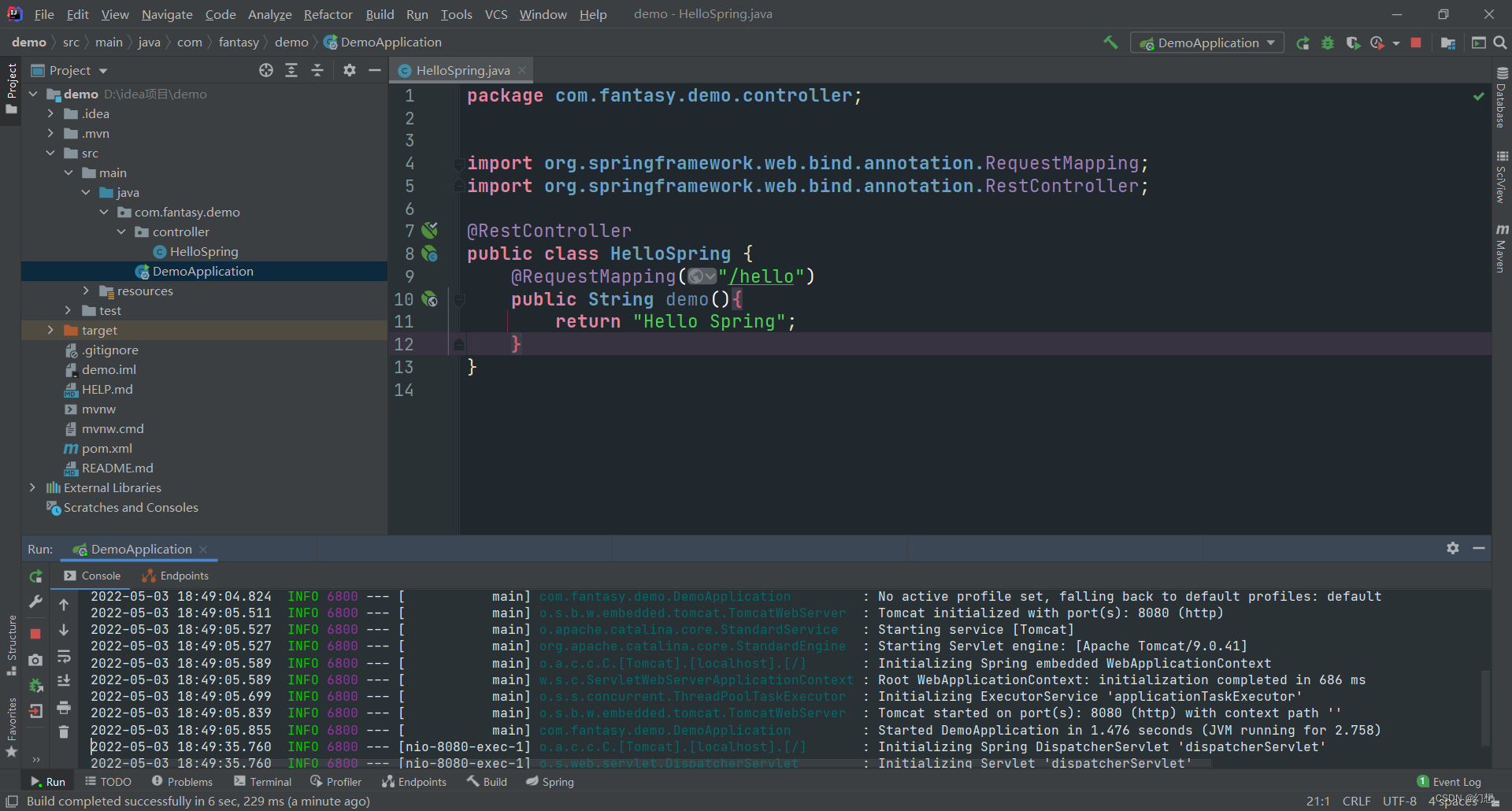The height and width of the screenshot is (811, 1512).
Task: Toggle the Structure side tool window
Action: (x=11, y=646)
